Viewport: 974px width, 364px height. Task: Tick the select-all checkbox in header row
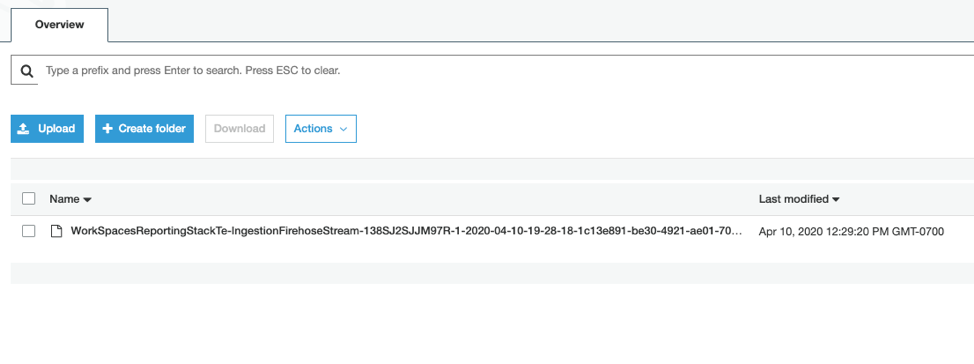tap(29, 199)
